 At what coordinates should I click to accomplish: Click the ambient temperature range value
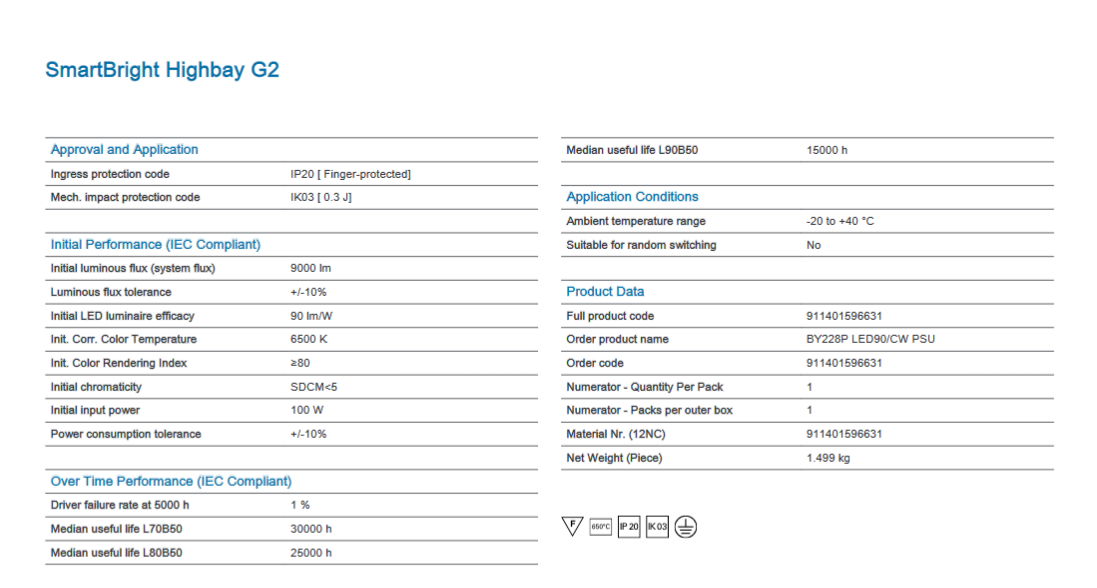pos(839,221)
